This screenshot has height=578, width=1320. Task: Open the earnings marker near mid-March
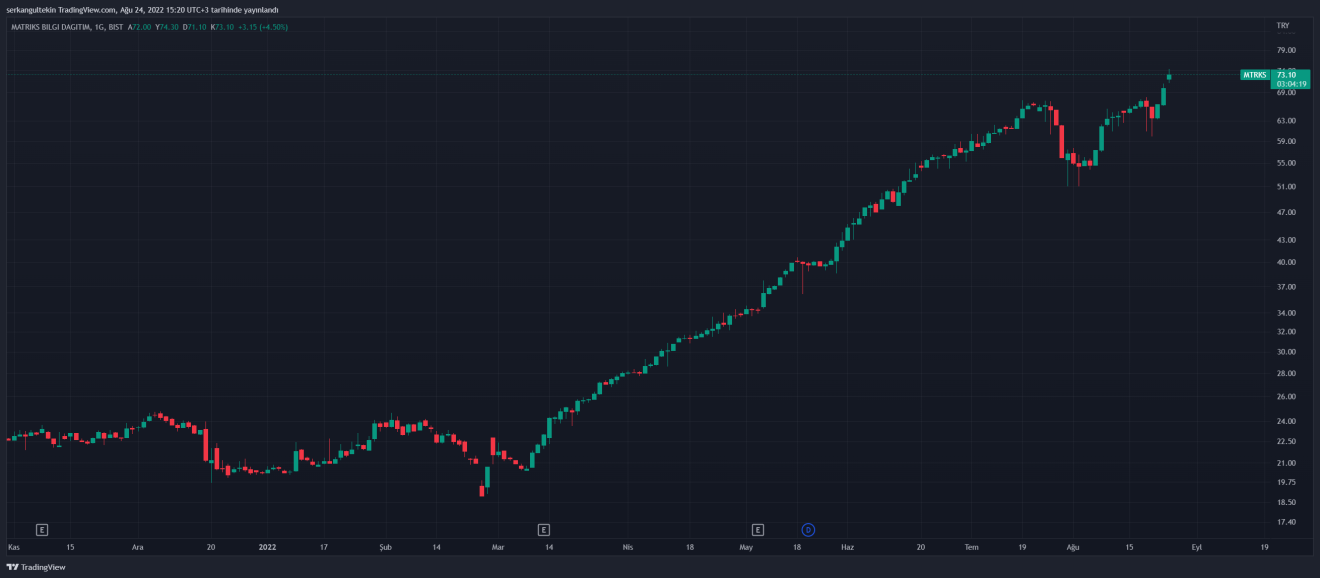tap(544, 529)
